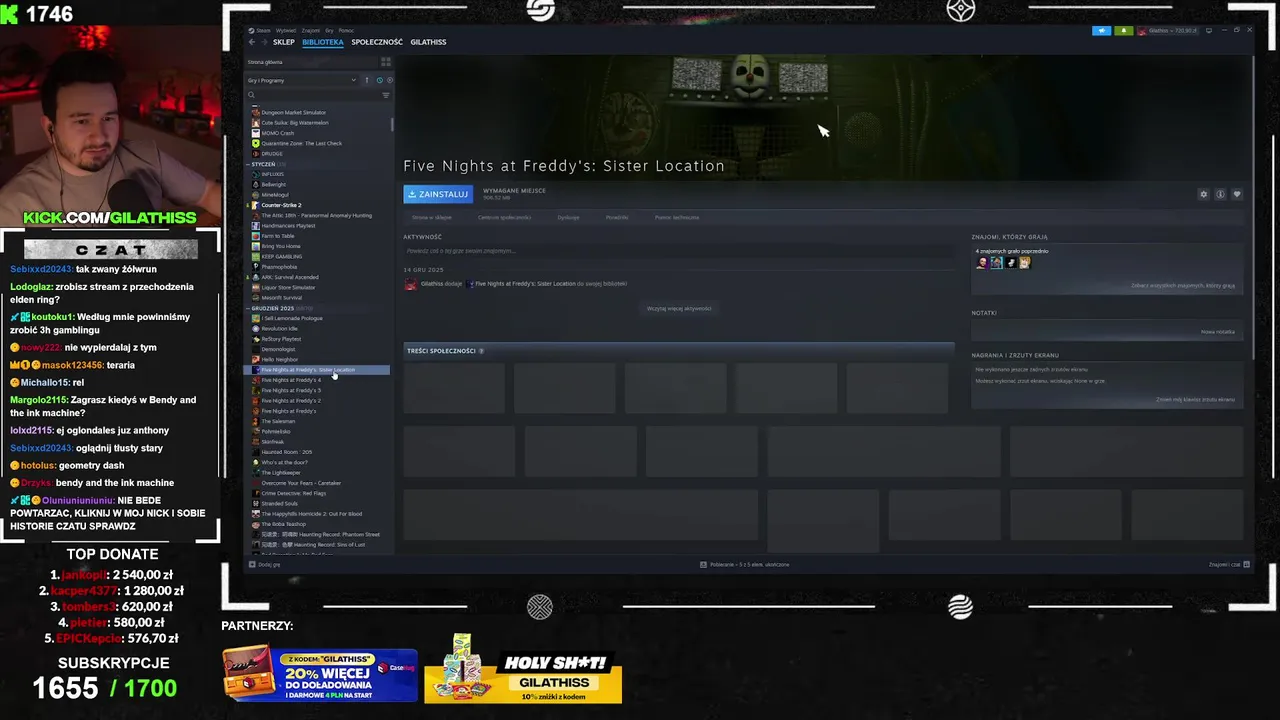Click the Treści społeczności help icon
Viewport: 1280px width, 720px height.
(481, 351)
